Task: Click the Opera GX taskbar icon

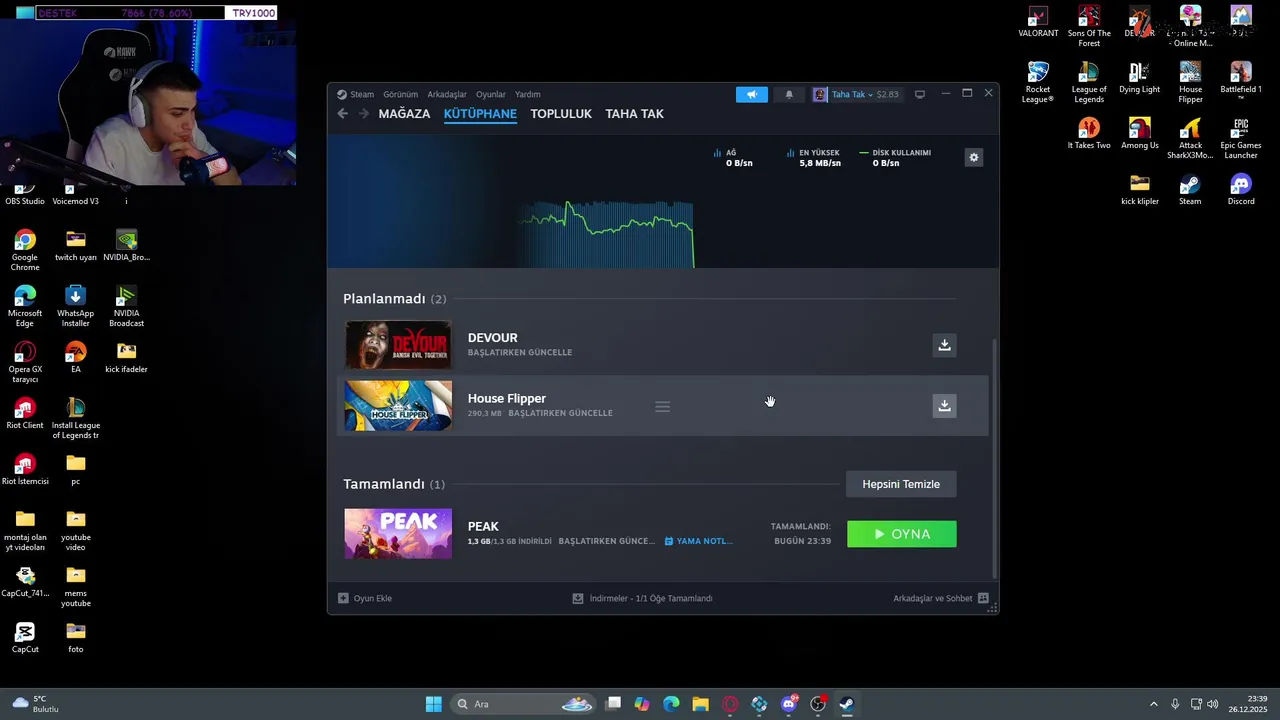Action: pyautogui.click(x=730, y=704)
